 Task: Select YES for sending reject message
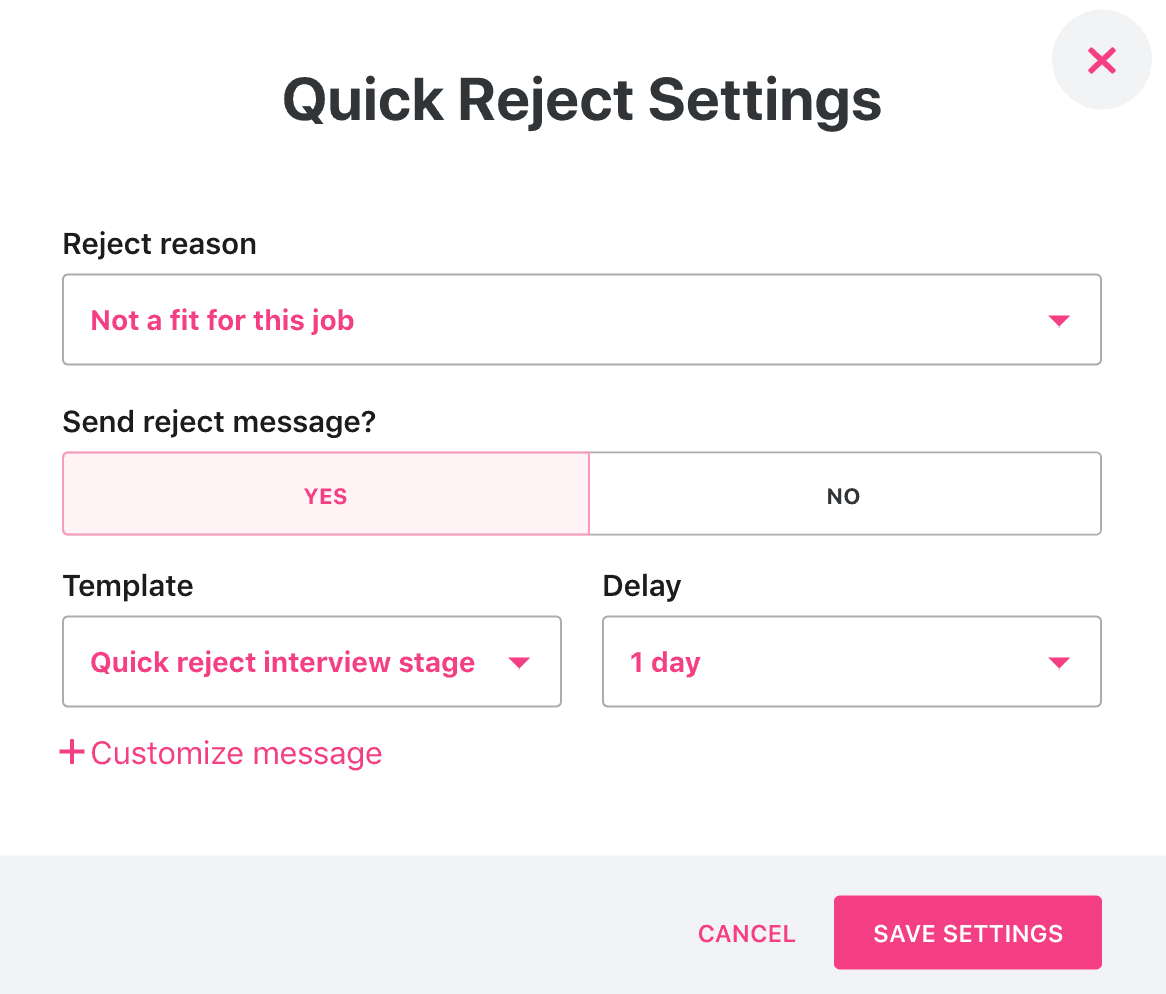(326, 494)
